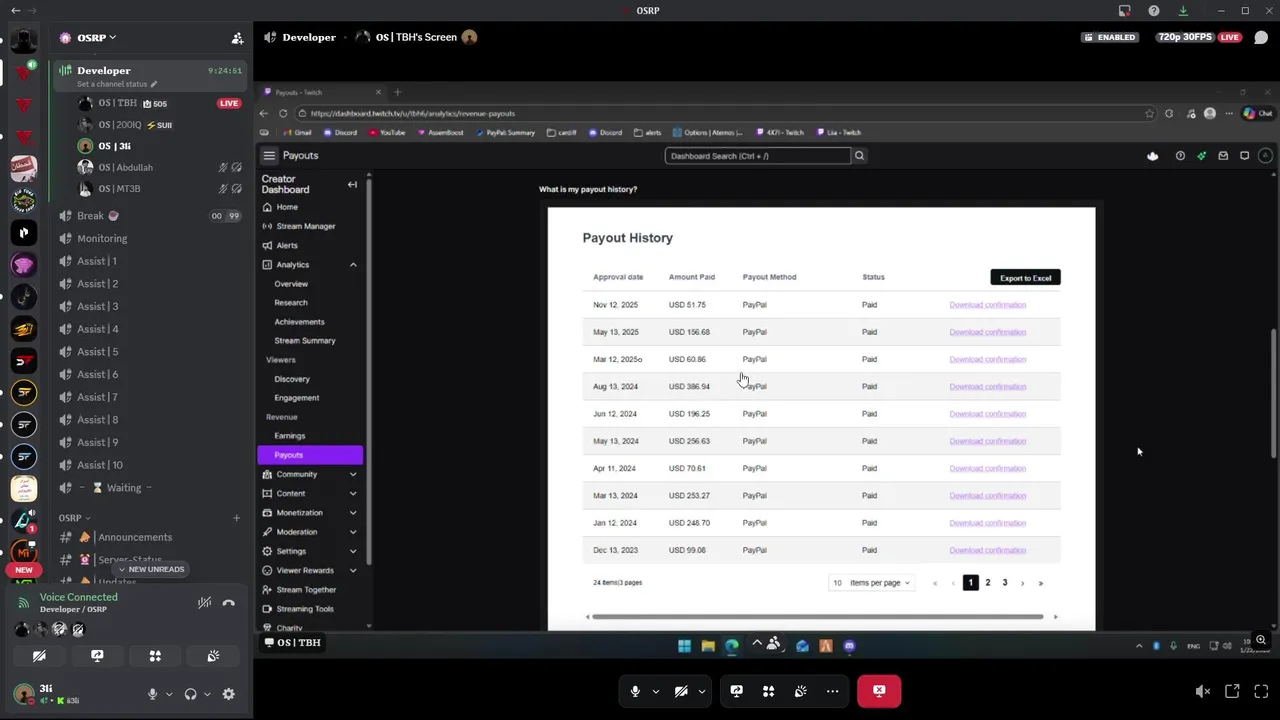Join the Break voice channel
This screenshot has width=1280, height=720.
click(150, 216)
